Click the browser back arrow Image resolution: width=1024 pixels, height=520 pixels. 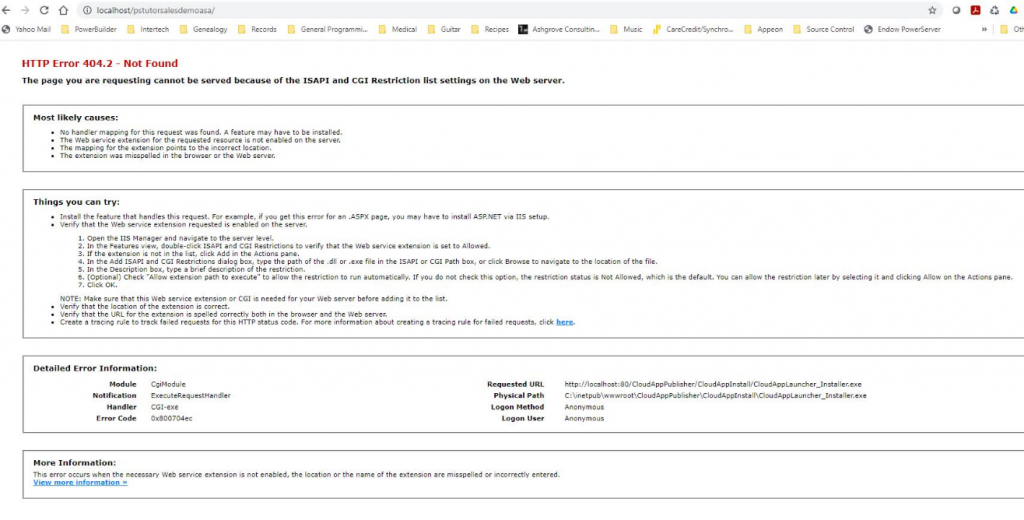[x=8, y=10]
